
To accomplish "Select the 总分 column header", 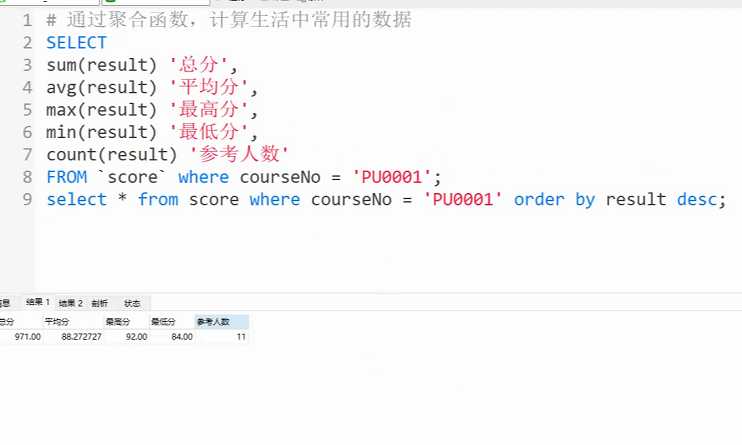I will [x=19, y=322].
